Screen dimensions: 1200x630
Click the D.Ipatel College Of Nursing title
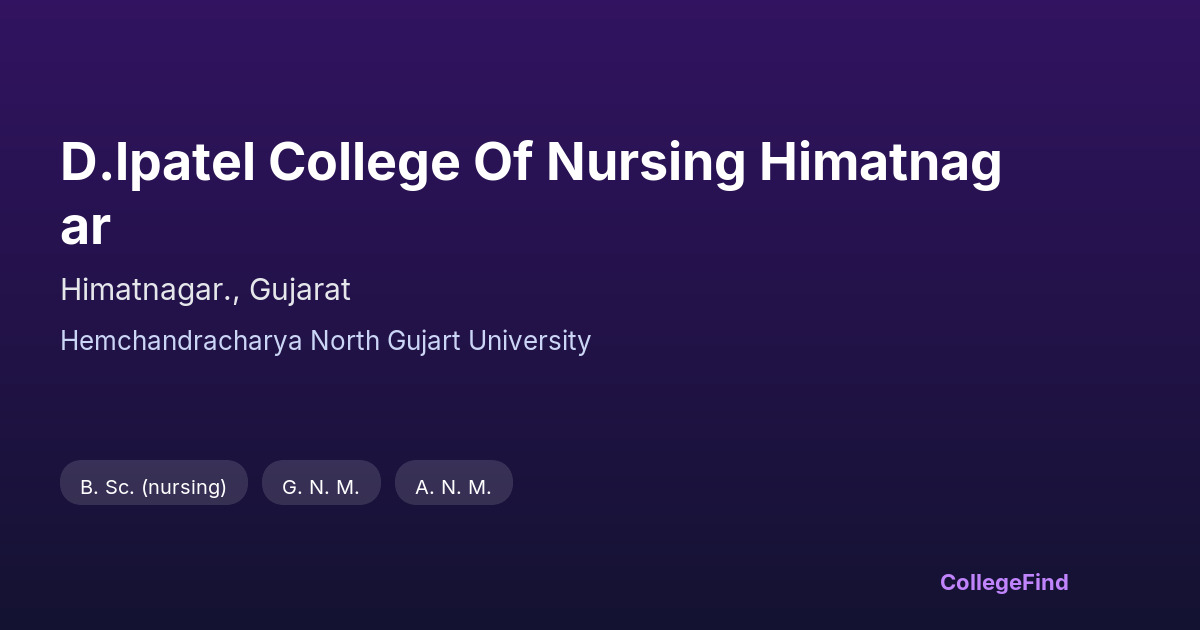[530, 164]
